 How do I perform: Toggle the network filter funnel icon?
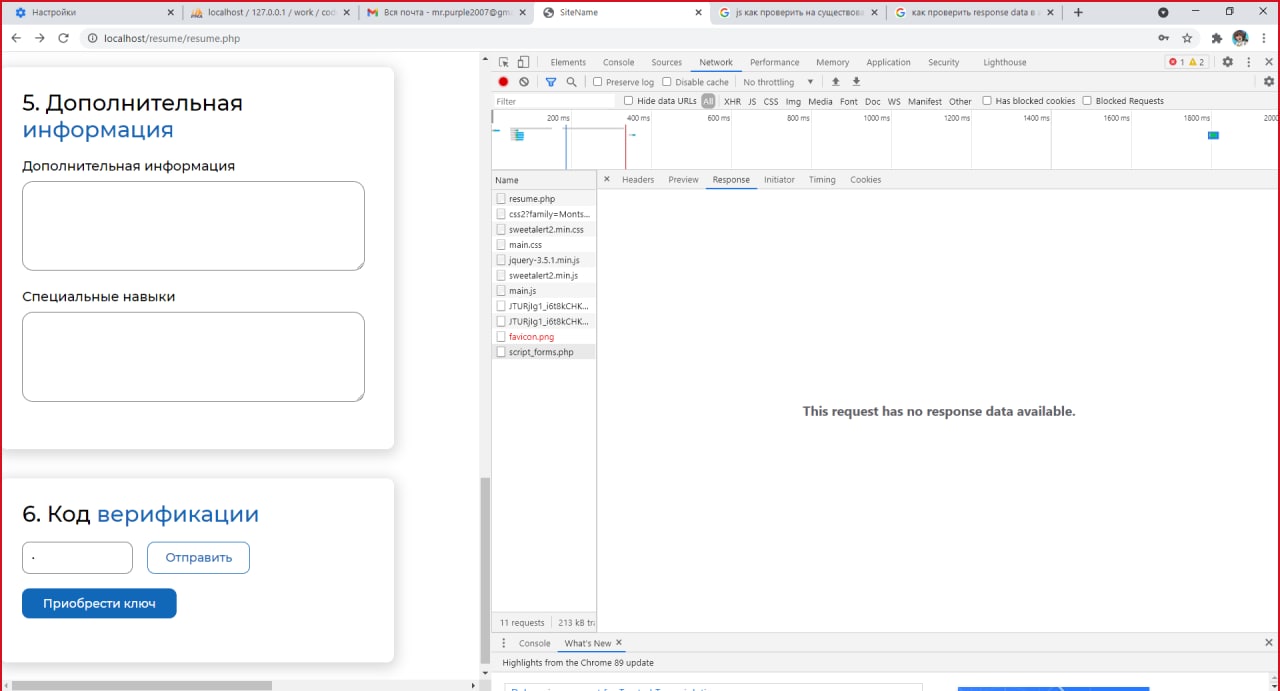pyautogui.click(x=551, y=82)
